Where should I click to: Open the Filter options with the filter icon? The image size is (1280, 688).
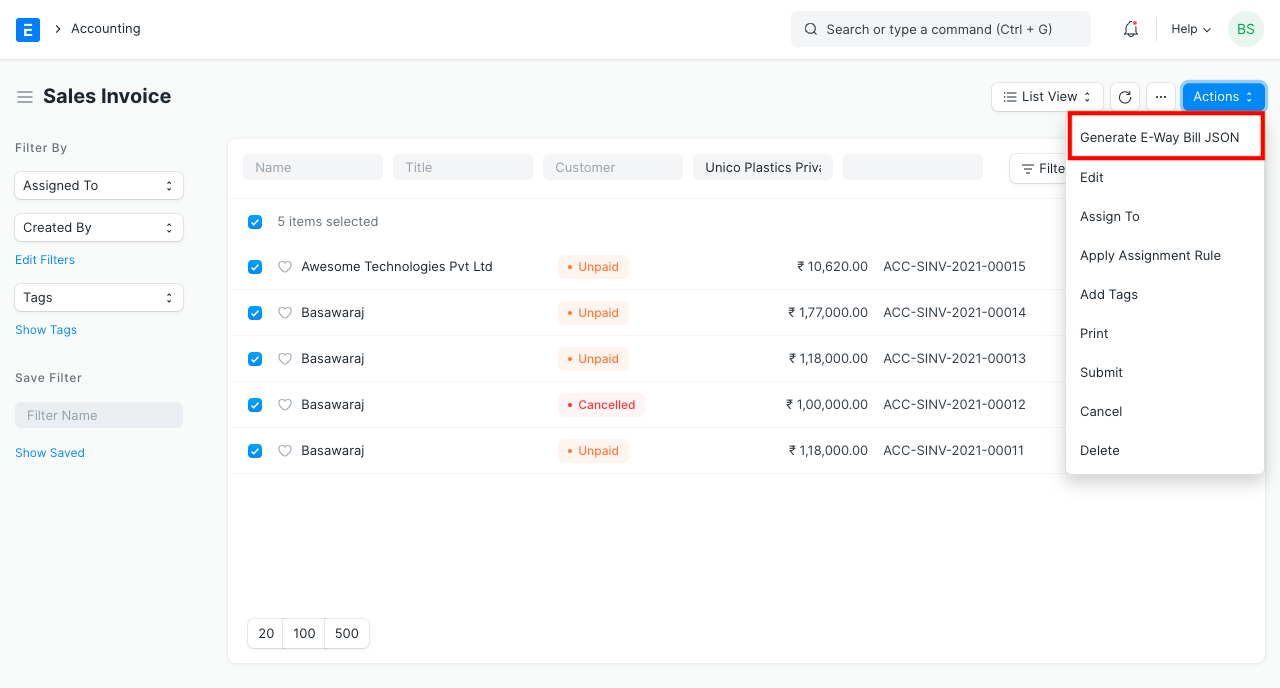(x=1040, y=168)
